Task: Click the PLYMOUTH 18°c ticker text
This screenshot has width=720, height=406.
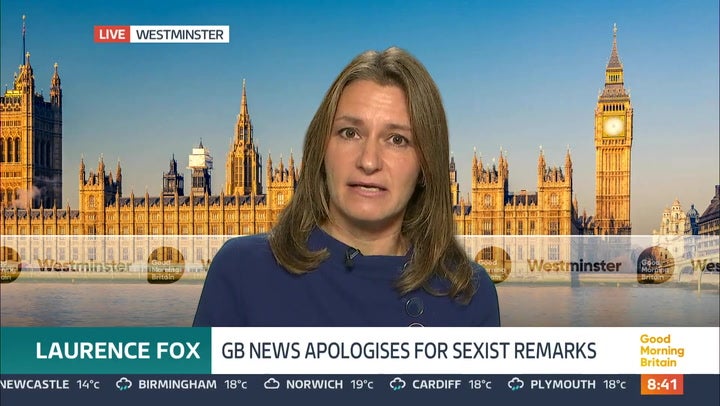Action: pos(578,384)
